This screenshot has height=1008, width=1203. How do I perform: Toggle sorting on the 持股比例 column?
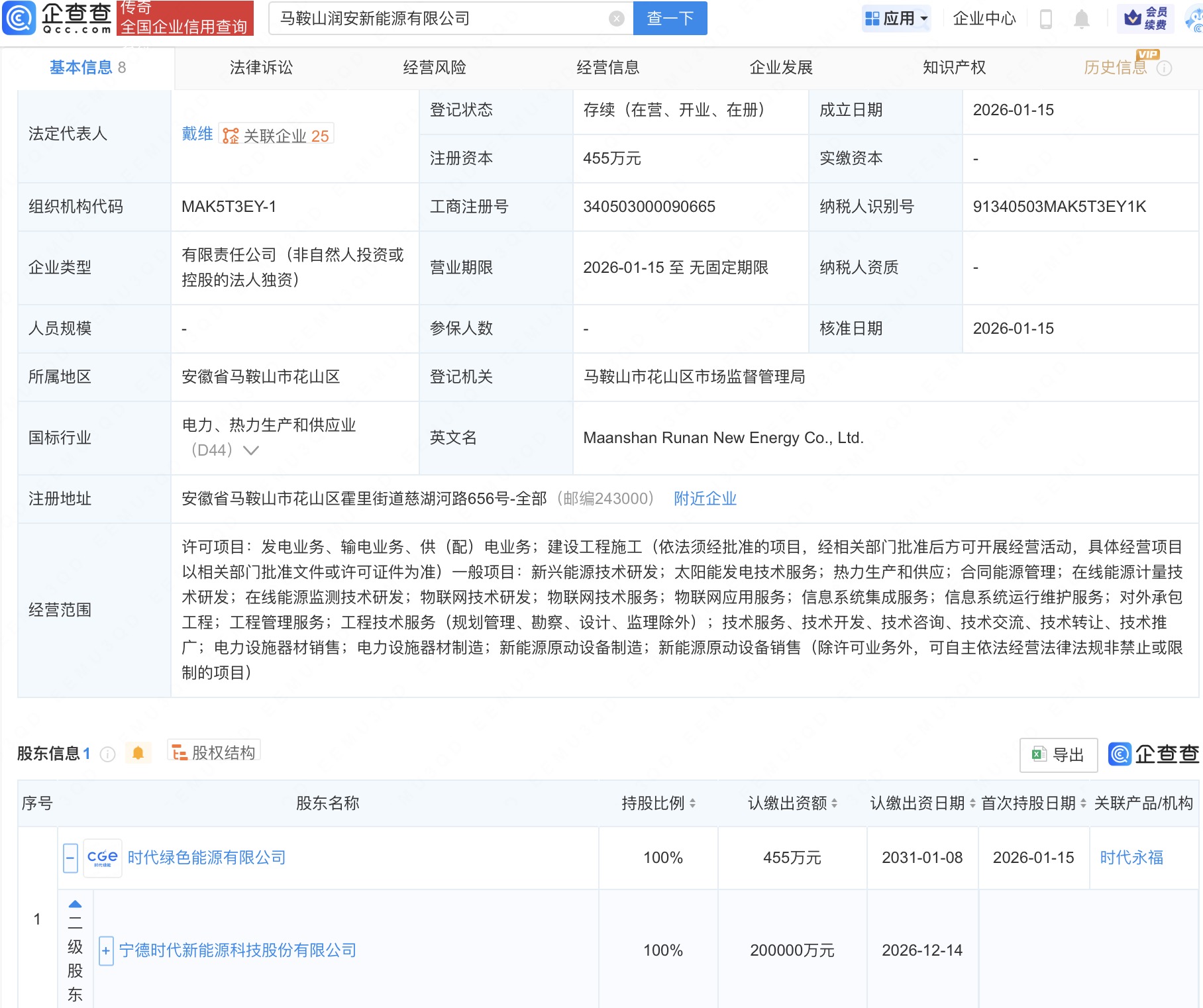coord(693,803)
